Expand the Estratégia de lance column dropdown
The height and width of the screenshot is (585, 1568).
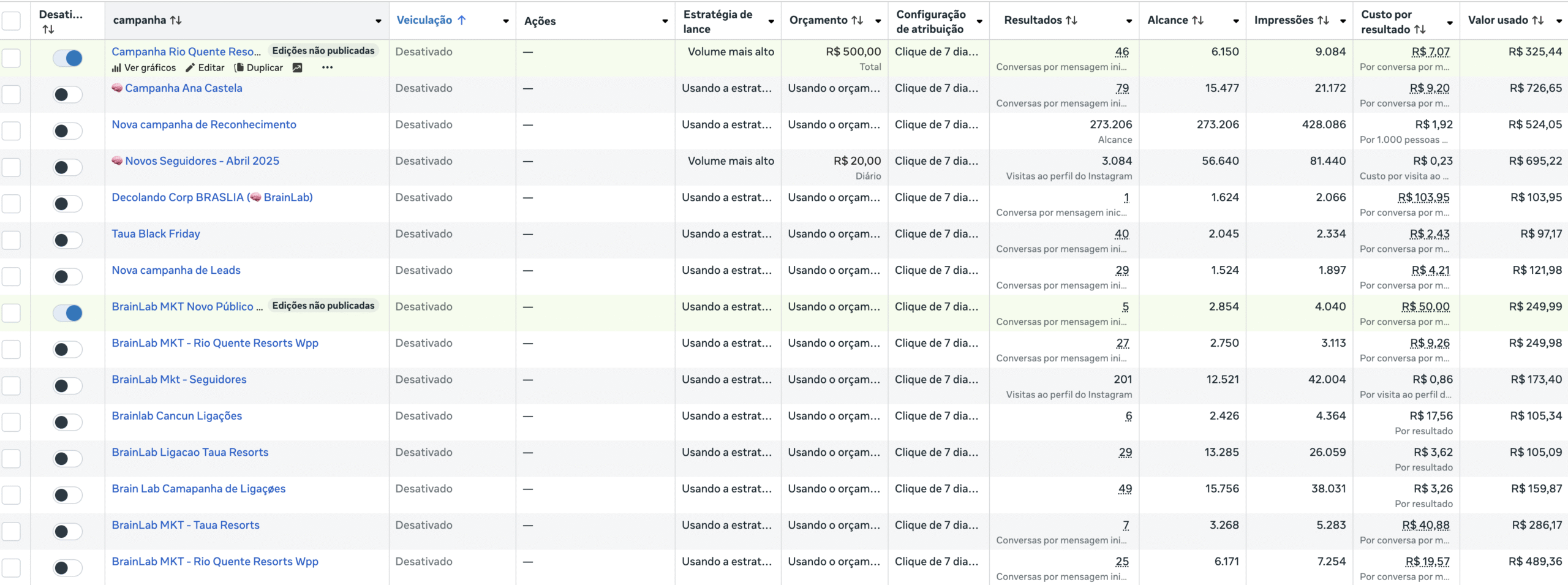pyautogui.click(x=771, y=21)
